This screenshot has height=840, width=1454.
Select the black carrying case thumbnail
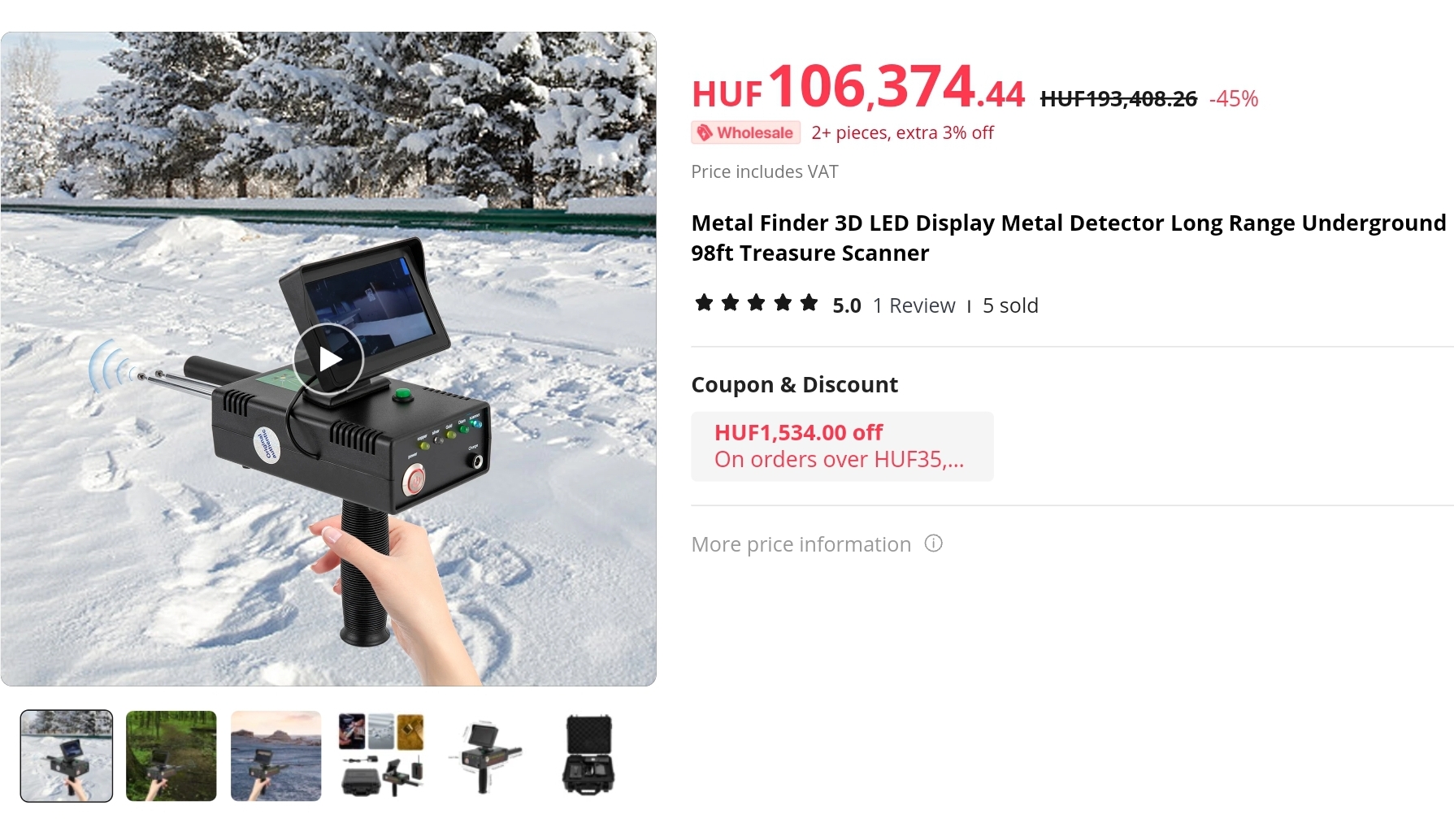pyautogui.click(x=589, y=756)
